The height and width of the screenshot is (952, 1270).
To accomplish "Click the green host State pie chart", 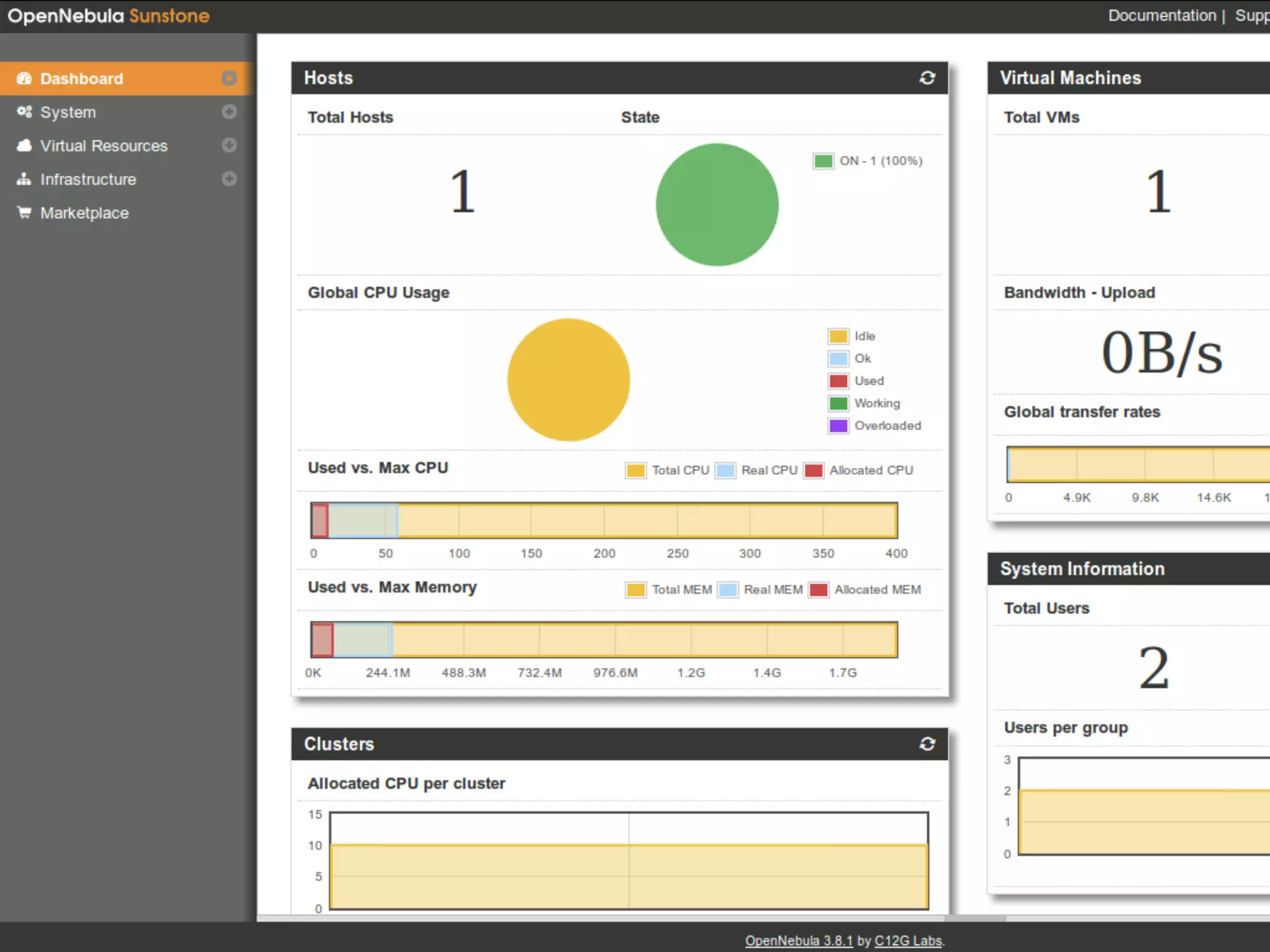I will tap(717, 205).
